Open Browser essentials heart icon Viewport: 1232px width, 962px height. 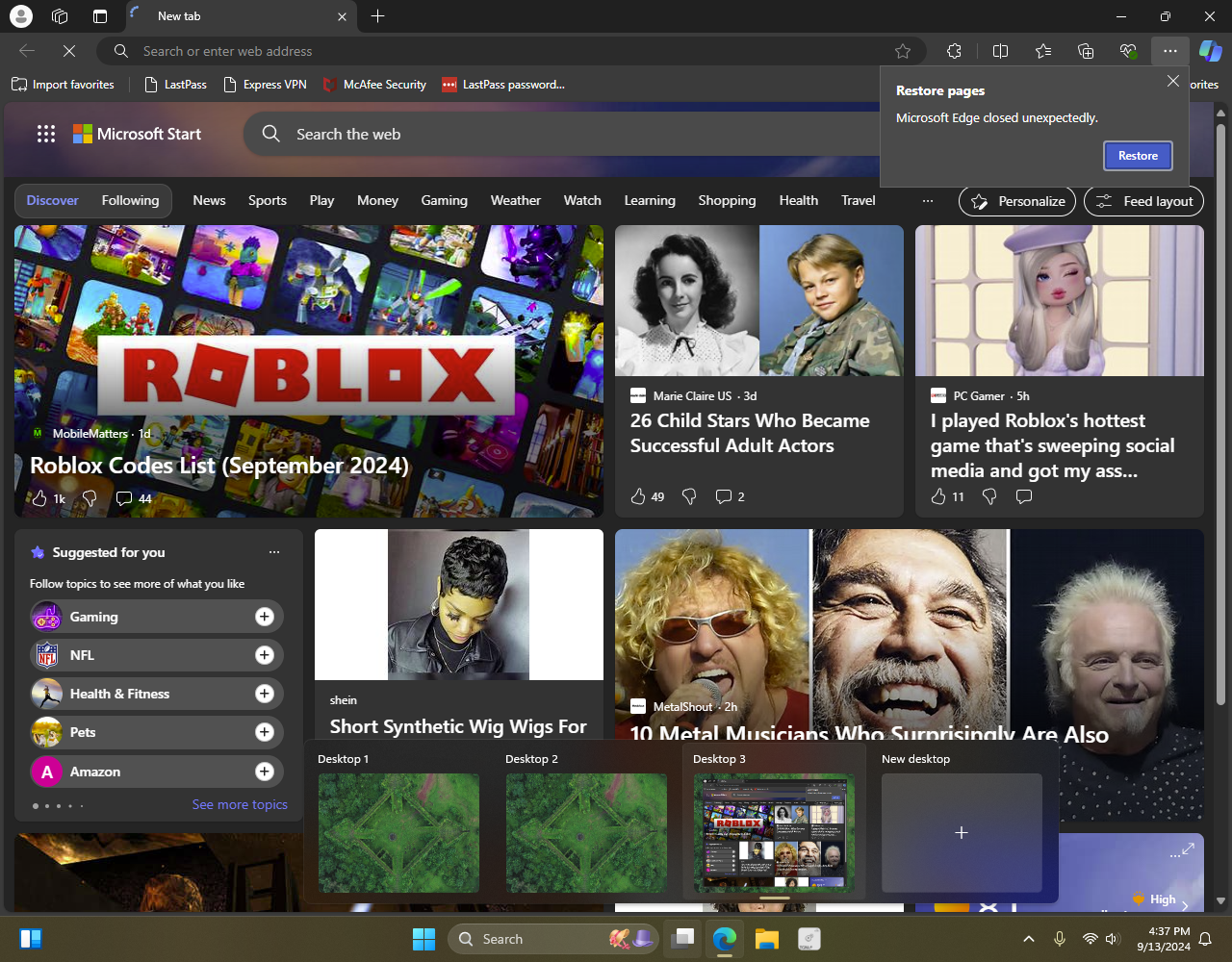[x=1128, y=51]
